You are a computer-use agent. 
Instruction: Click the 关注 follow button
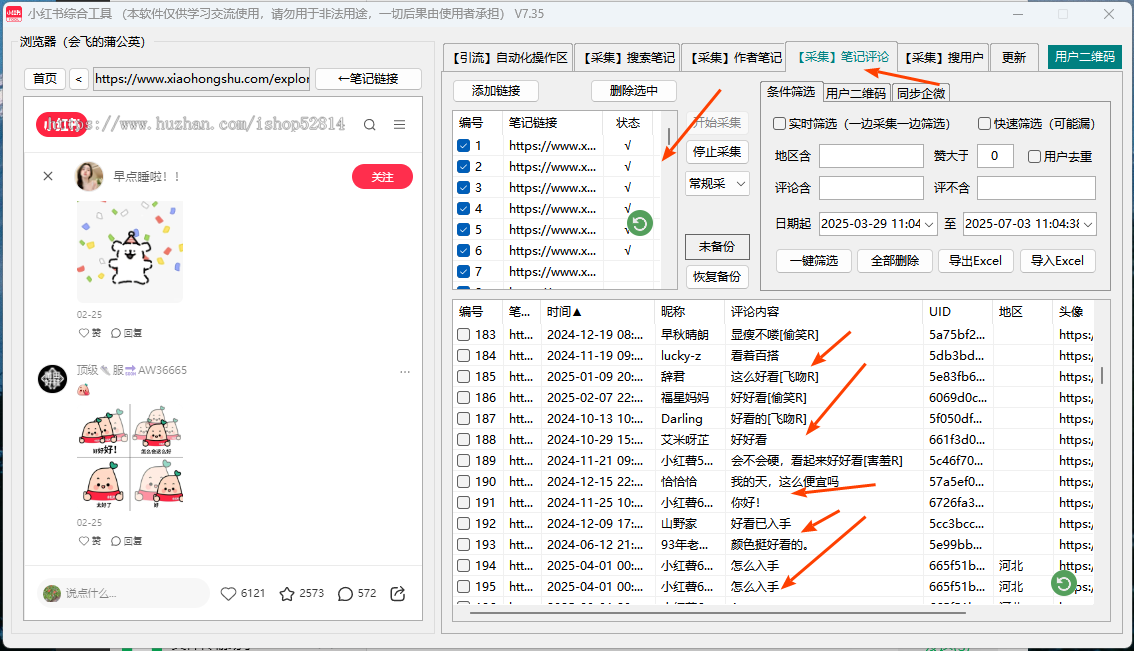(382, 176)
